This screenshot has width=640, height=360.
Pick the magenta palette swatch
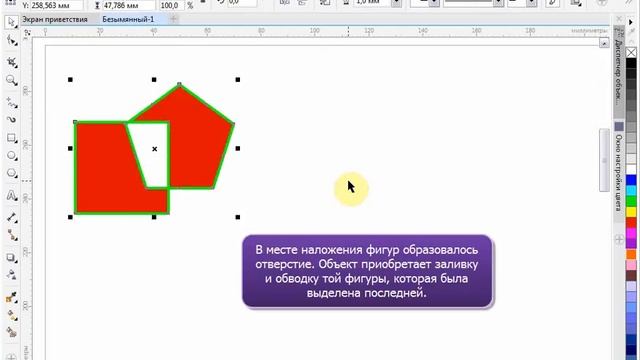(631, 233)
